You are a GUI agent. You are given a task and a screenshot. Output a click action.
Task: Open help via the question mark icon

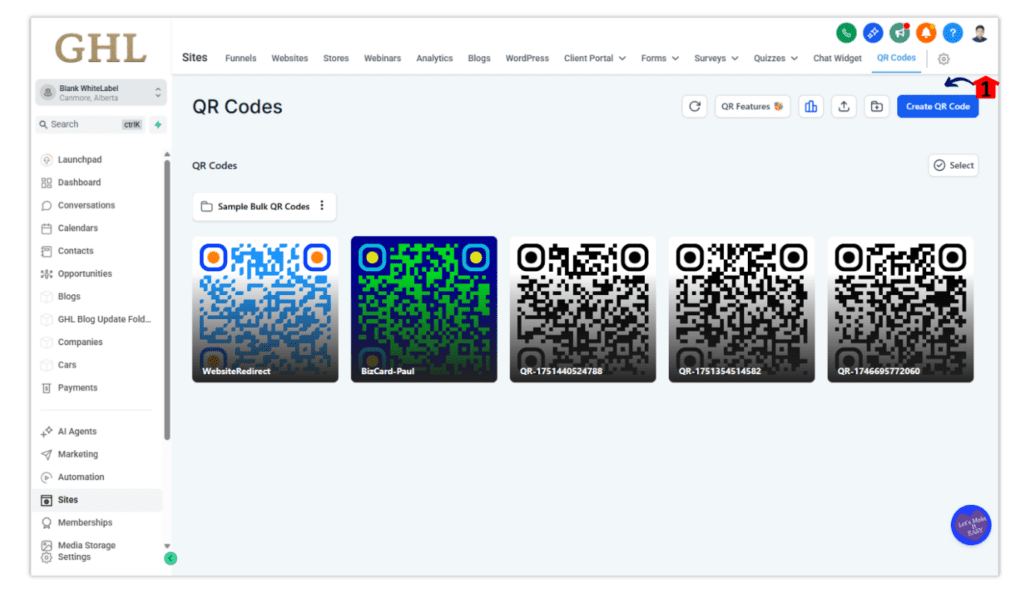[952, 32]
